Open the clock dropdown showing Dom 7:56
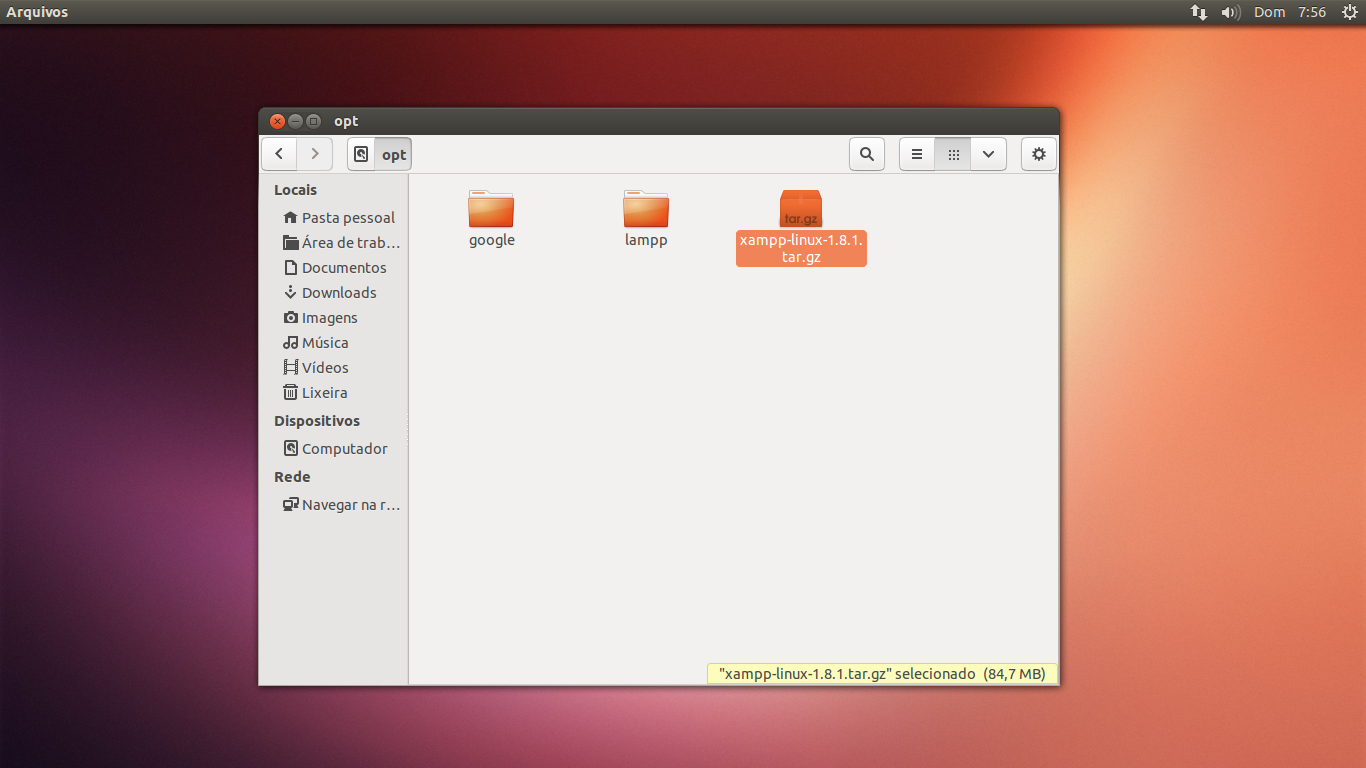The image size is (1366, 768). [1288, 12]
